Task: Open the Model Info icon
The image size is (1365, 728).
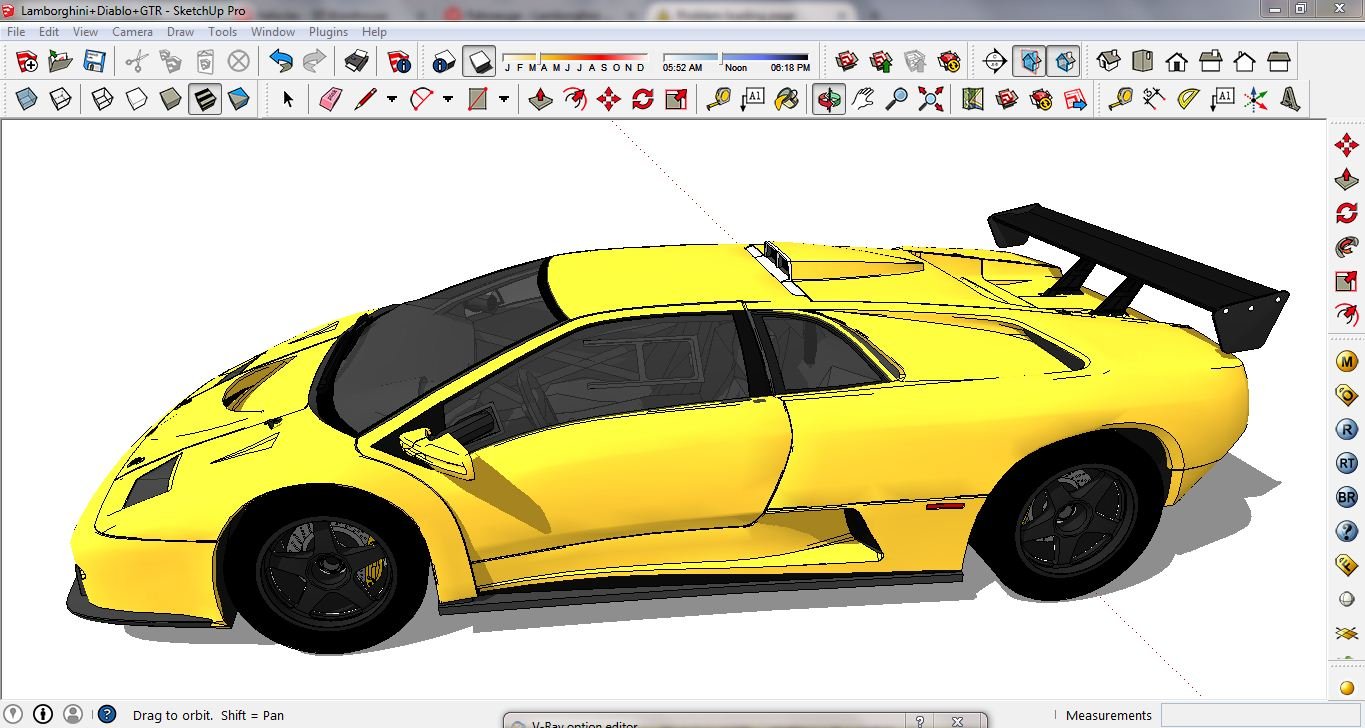Action: click(400, 62)
